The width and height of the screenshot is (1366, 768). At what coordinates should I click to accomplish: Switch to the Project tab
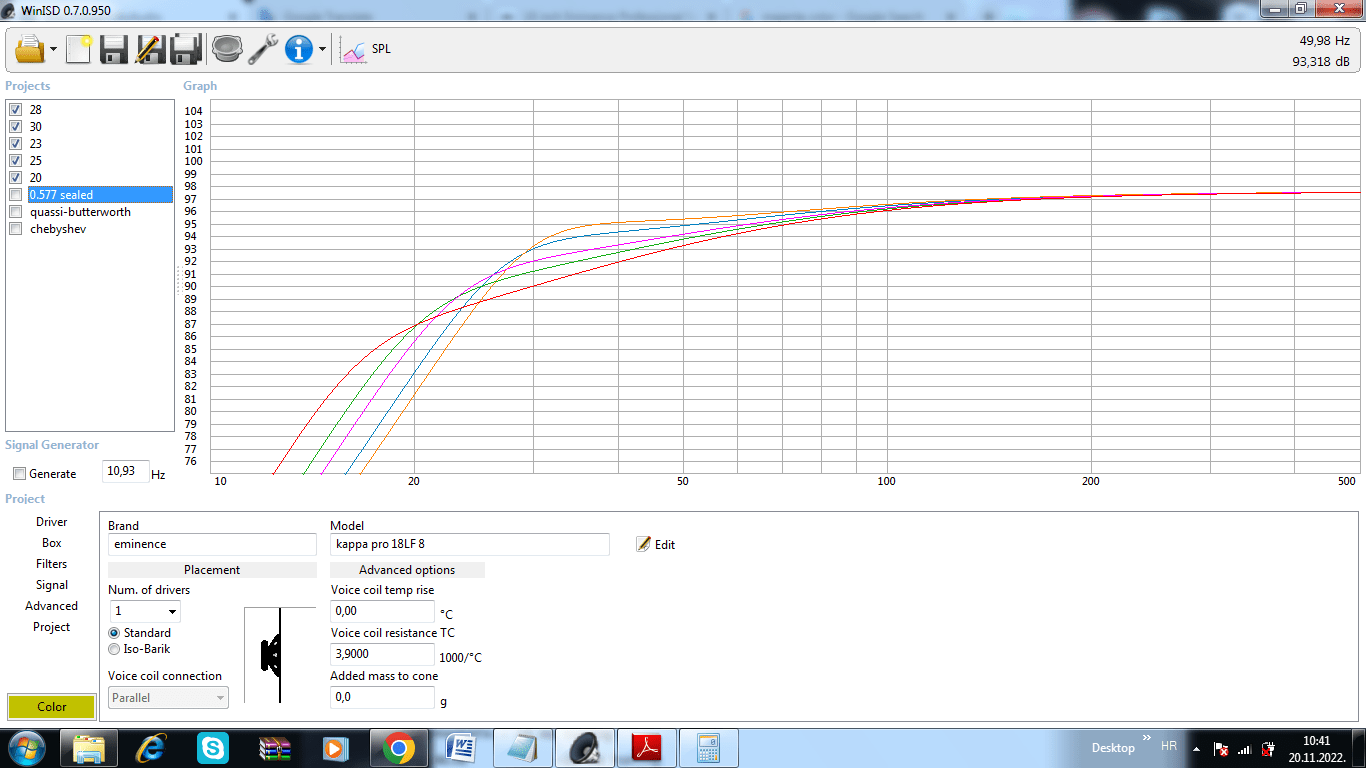pyautogui.click(x=52, y=627)
